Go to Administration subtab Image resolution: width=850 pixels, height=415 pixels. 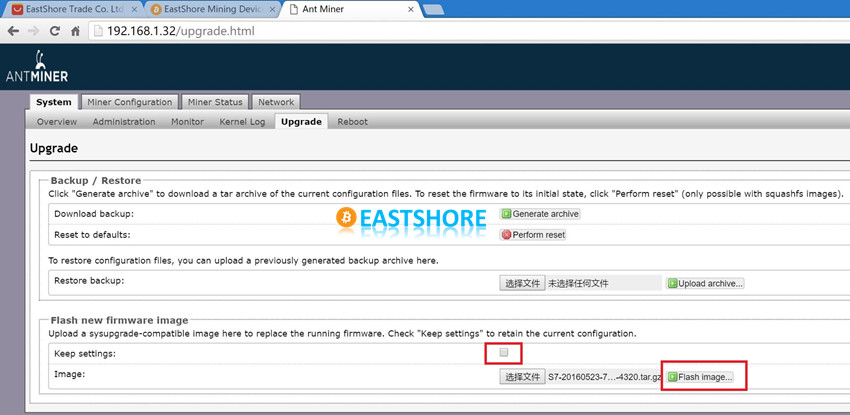tap(124, 122)
